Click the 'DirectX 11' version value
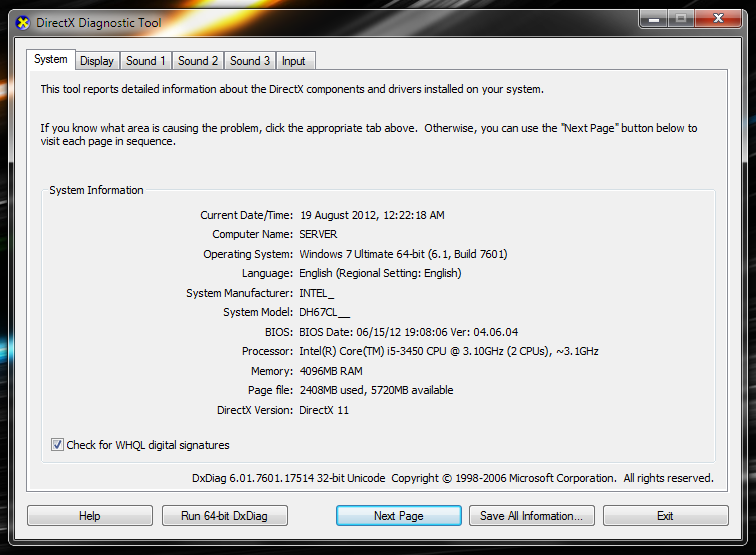Screen dimensions: 756x555 point(324,410)
